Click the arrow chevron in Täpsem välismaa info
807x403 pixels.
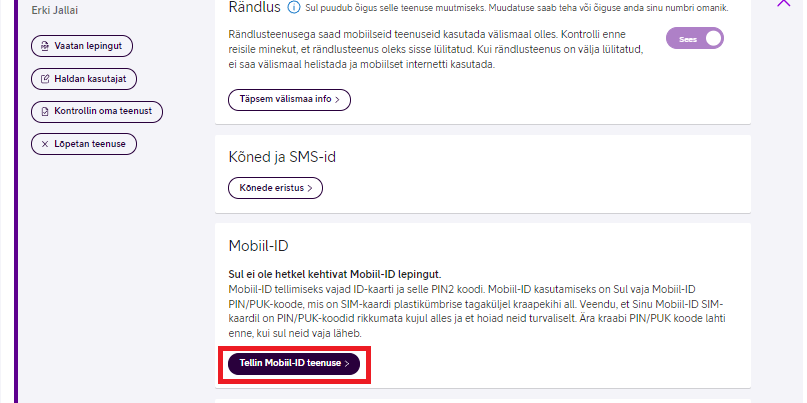pyautogui.click(x=337, y=100)
